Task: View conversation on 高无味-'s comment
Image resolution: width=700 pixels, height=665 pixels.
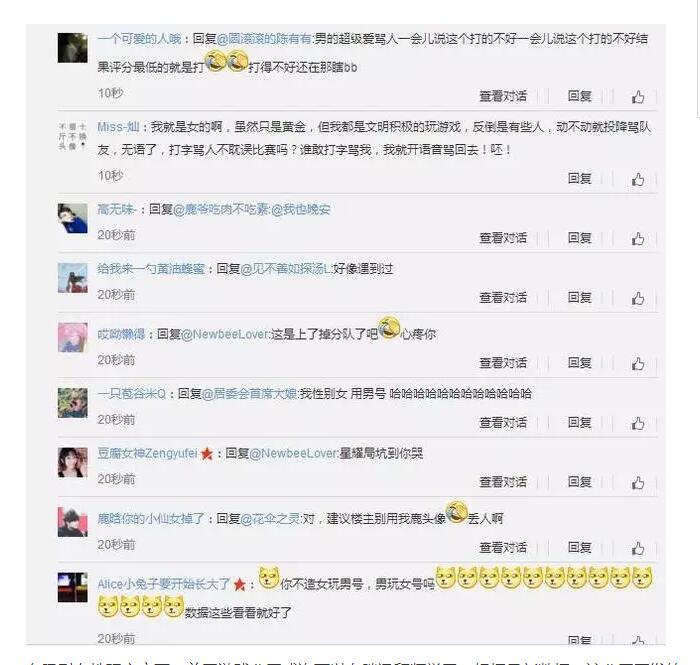Action: (503, 238)
